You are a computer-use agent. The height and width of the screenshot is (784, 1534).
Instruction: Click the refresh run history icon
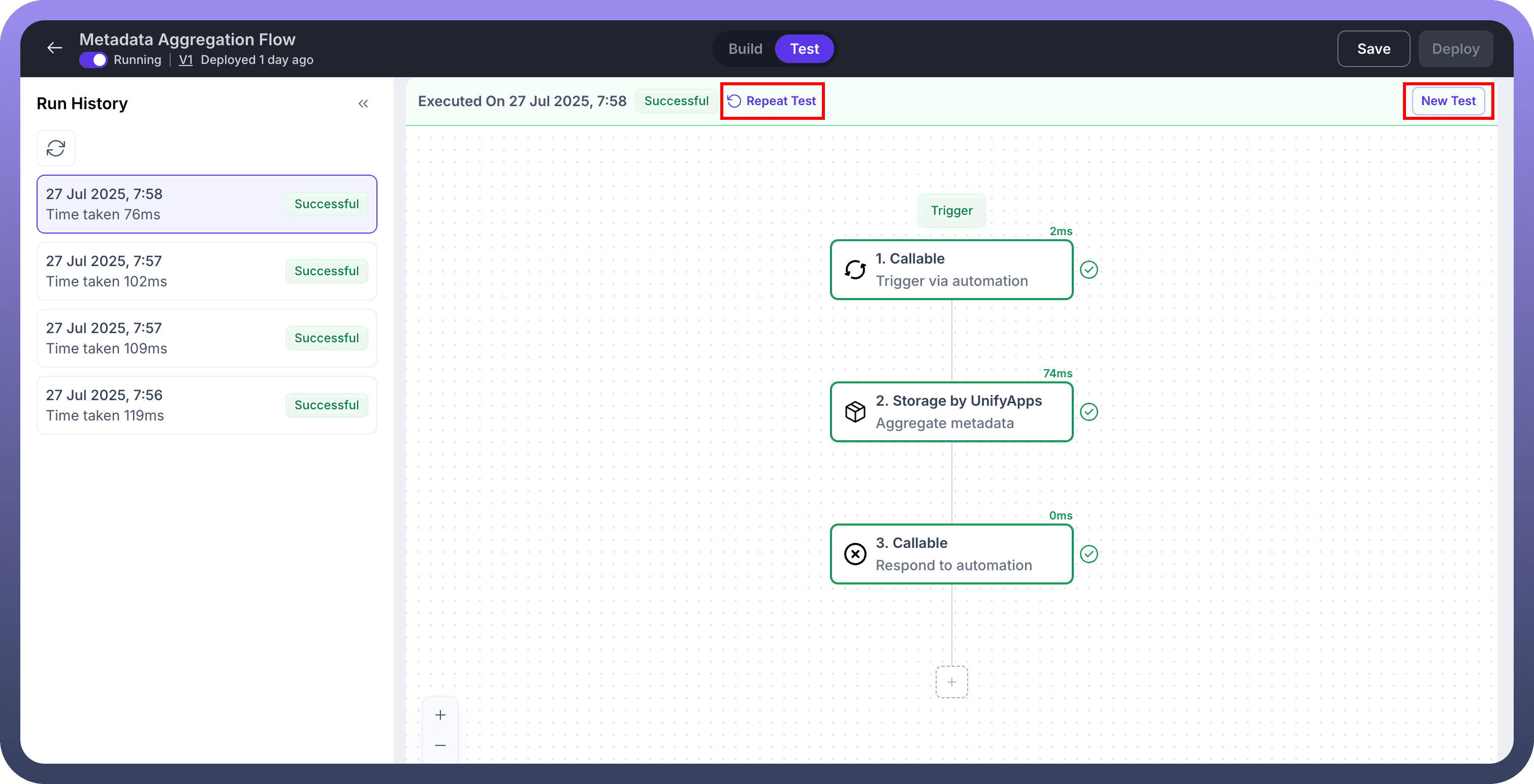pos(56,148)
